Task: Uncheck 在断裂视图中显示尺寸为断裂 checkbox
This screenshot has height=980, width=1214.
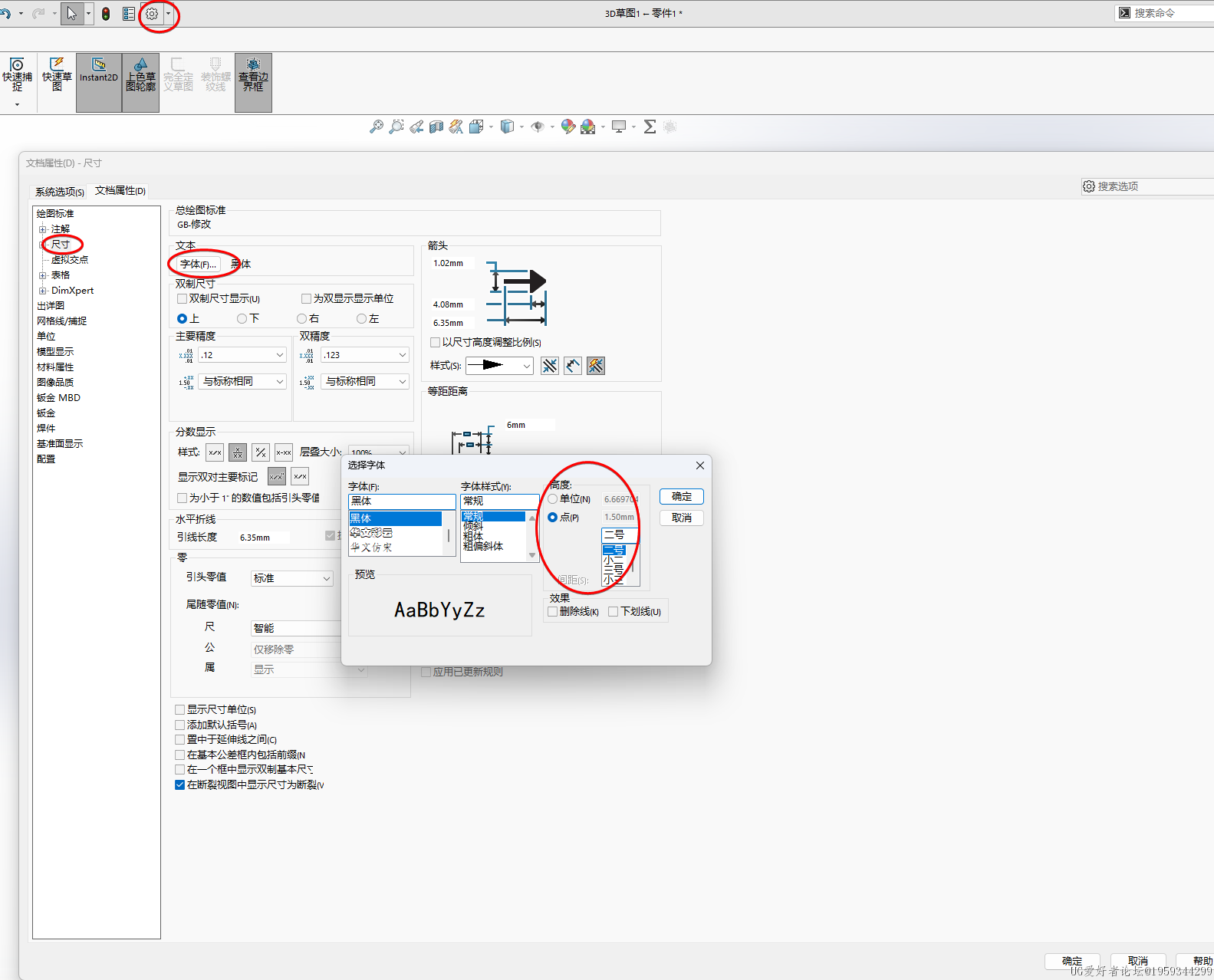Action: (x=179, y=784)
